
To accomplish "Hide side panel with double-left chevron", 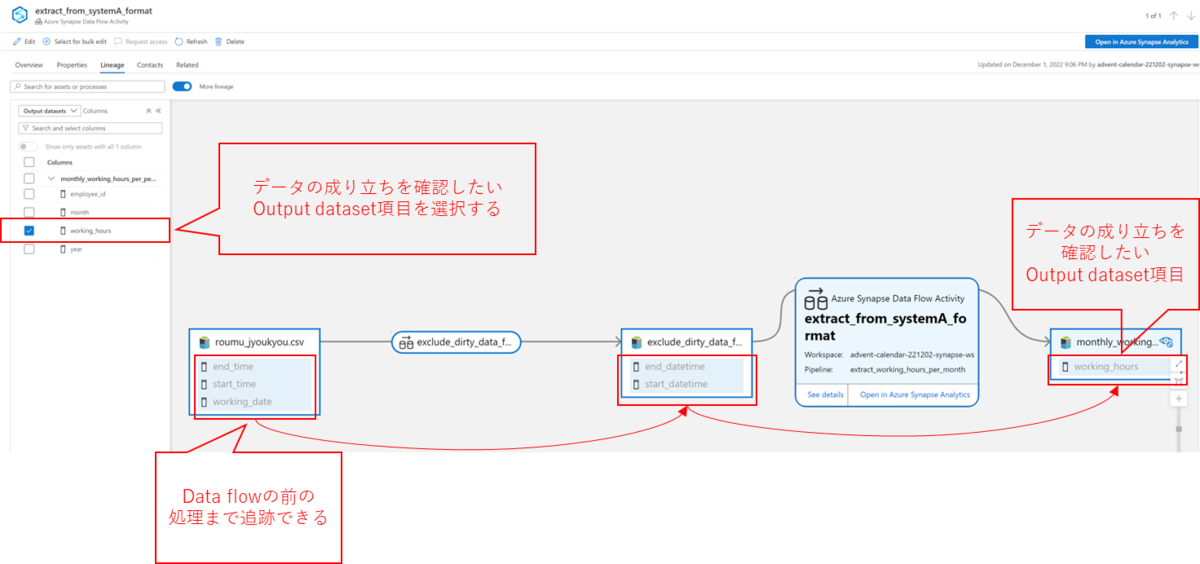I will tap(159, 111).
